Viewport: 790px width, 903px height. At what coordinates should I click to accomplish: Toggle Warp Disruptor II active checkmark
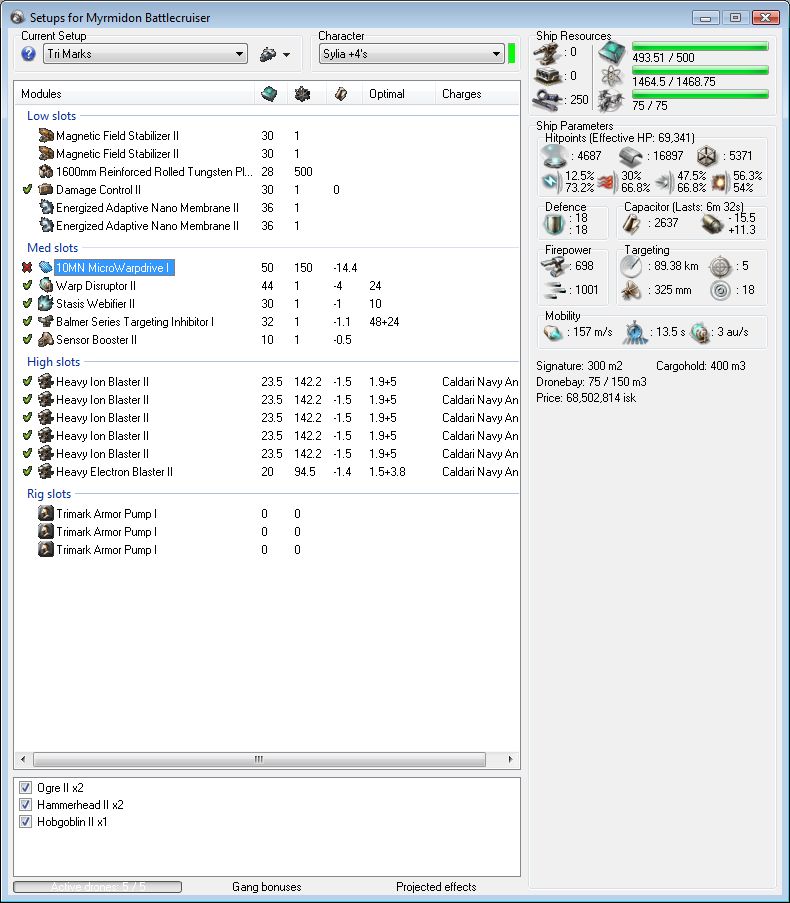pyautogui.click(x=27, y=285)
